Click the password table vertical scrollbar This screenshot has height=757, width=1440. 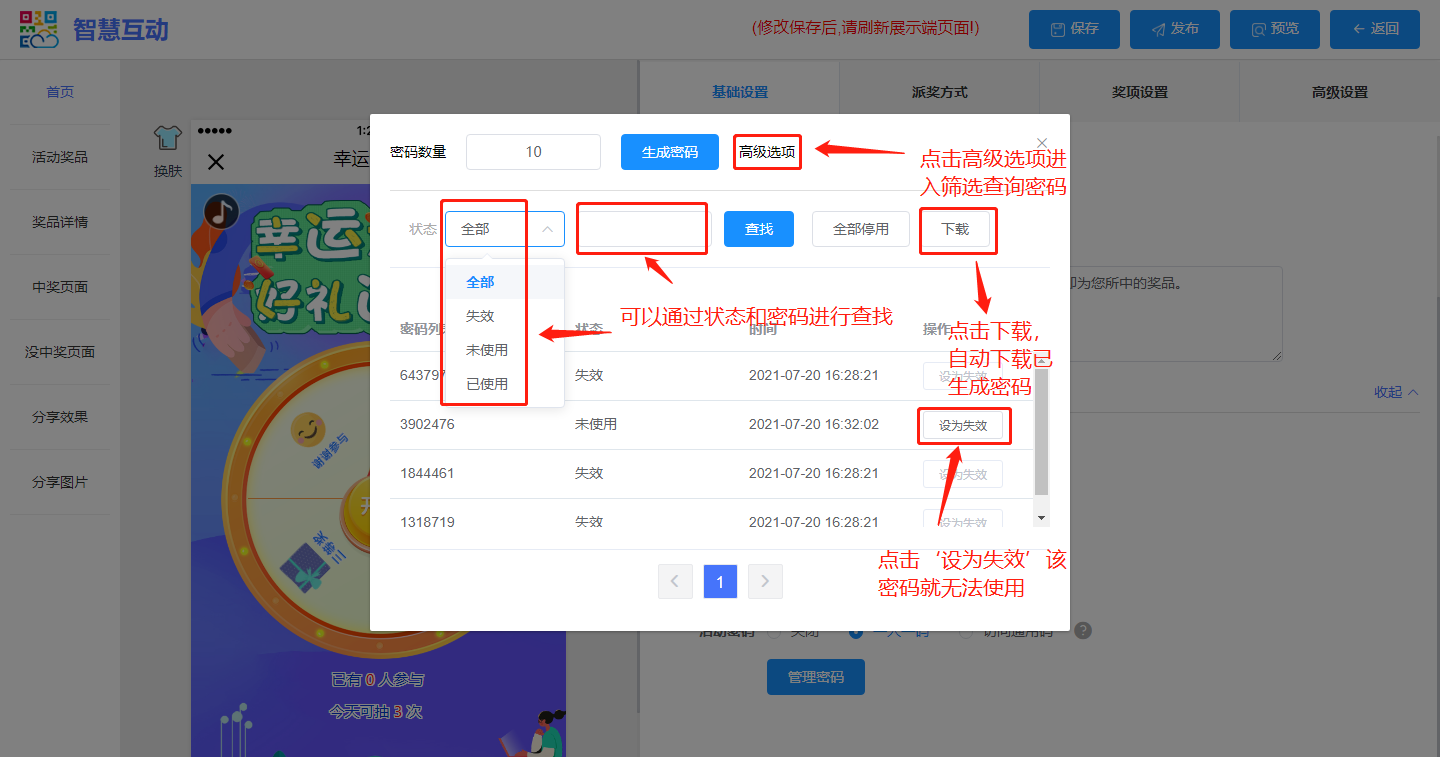1041,430
